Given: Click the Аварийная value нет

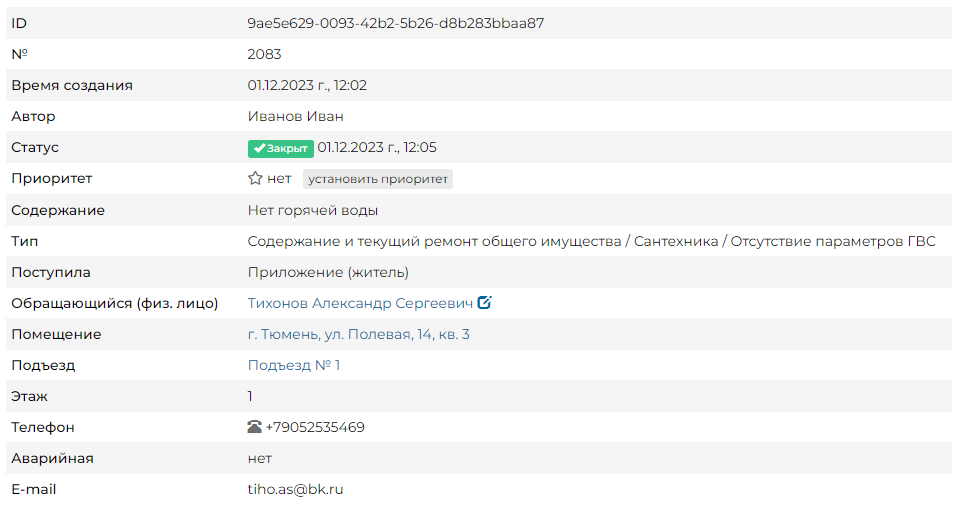Looking at the screenshot, I should [x=260, y=458].
